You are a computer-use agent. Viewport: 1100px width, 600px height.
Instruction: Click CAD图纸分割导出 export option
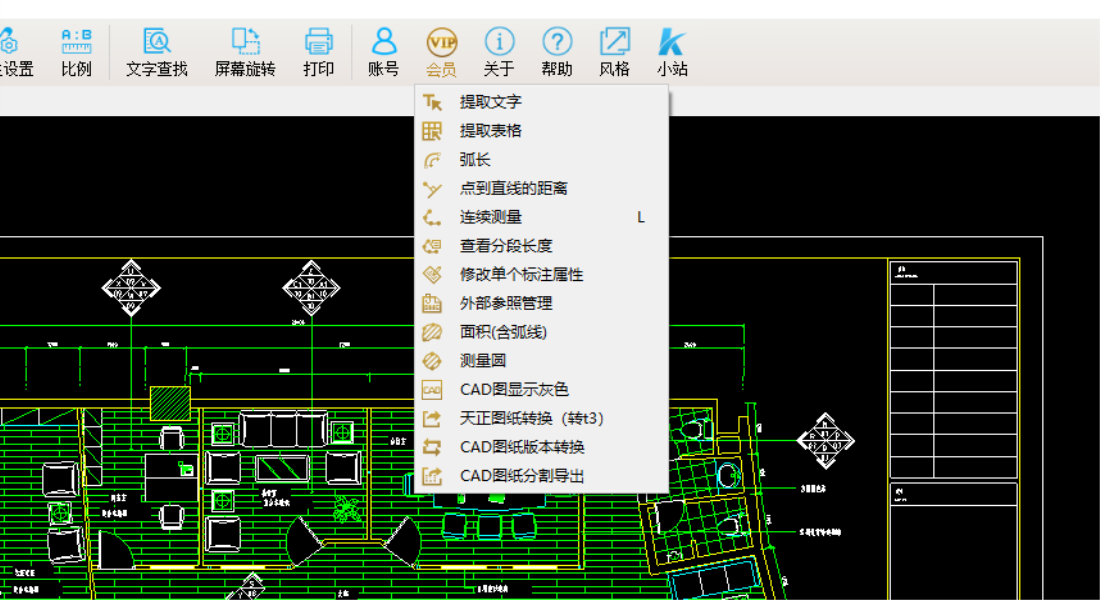point(521,476)
